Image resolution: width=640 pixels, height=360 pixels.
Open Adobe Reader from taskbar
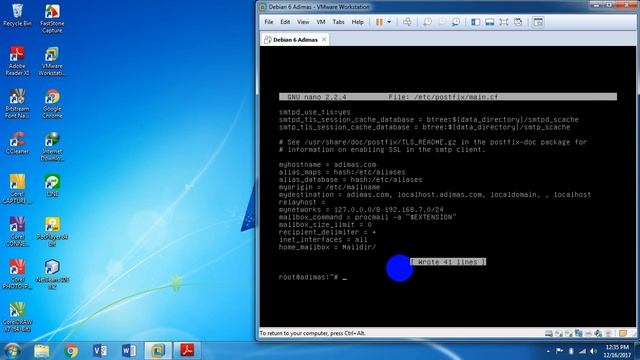(x=187, y=351)
